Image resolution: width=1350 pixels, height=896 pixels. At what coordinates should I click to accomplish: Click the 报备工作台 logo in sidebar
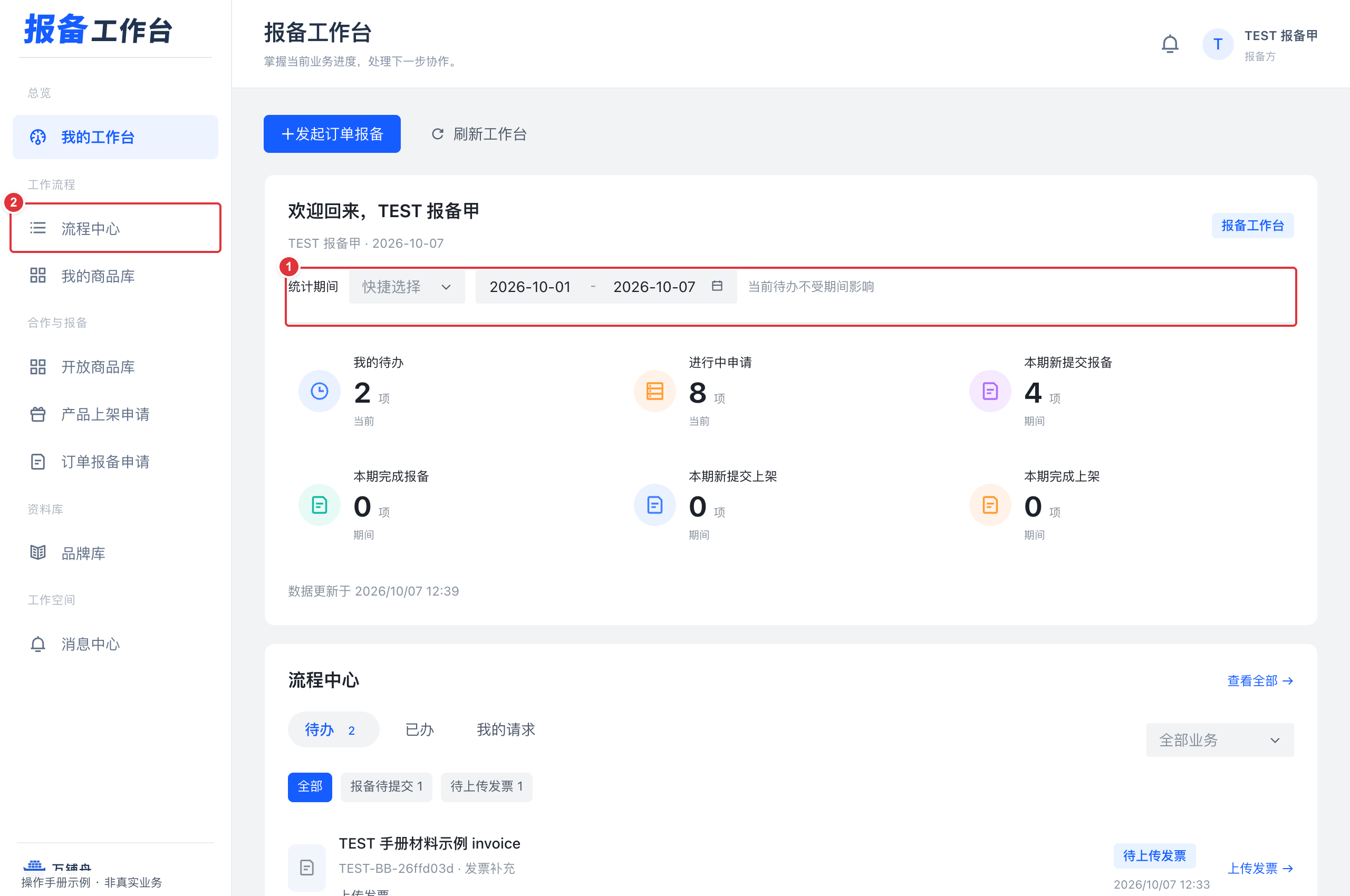coord(98,30)
